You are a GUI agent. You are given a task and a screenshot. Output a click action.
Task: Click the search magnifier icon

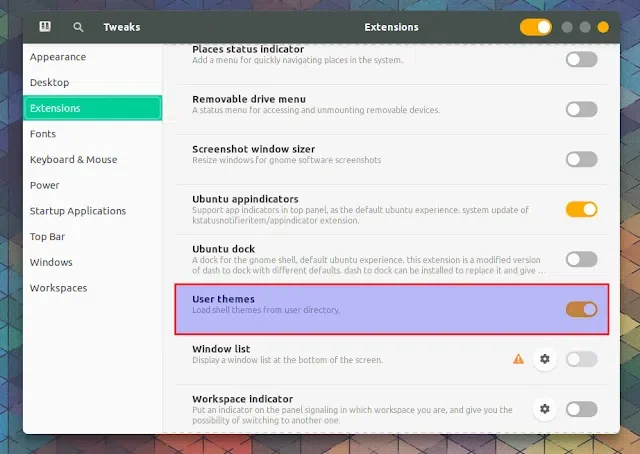[78, 27]
